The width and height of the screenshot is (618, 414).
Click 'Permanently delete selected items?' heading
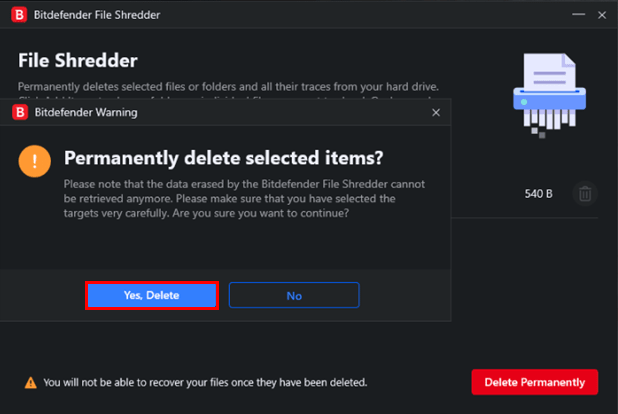coord(223,158)
